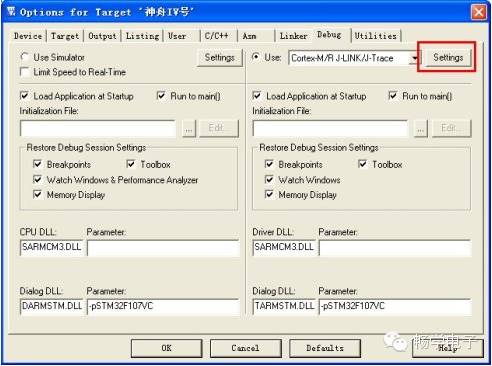Open the Utilities tab
Screen dimensions: 492x366
(376, 36)
